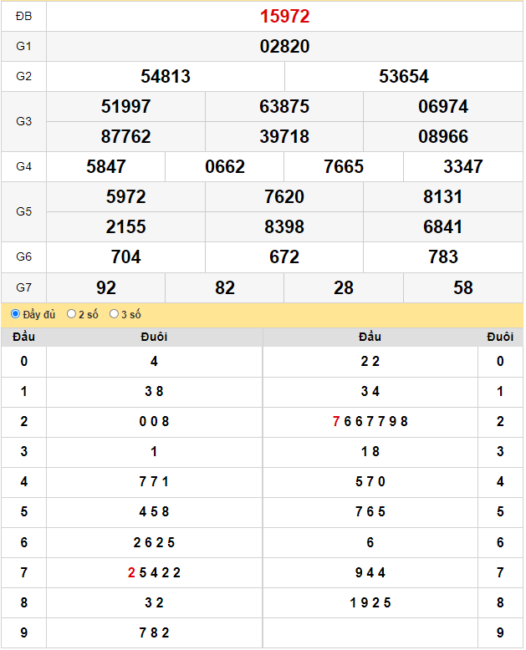Click G3 result 63875

coord(284,107)
